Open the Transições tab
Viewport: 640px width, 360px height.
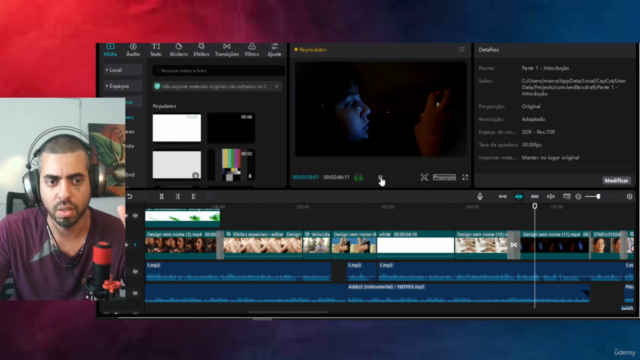point(227,50)
